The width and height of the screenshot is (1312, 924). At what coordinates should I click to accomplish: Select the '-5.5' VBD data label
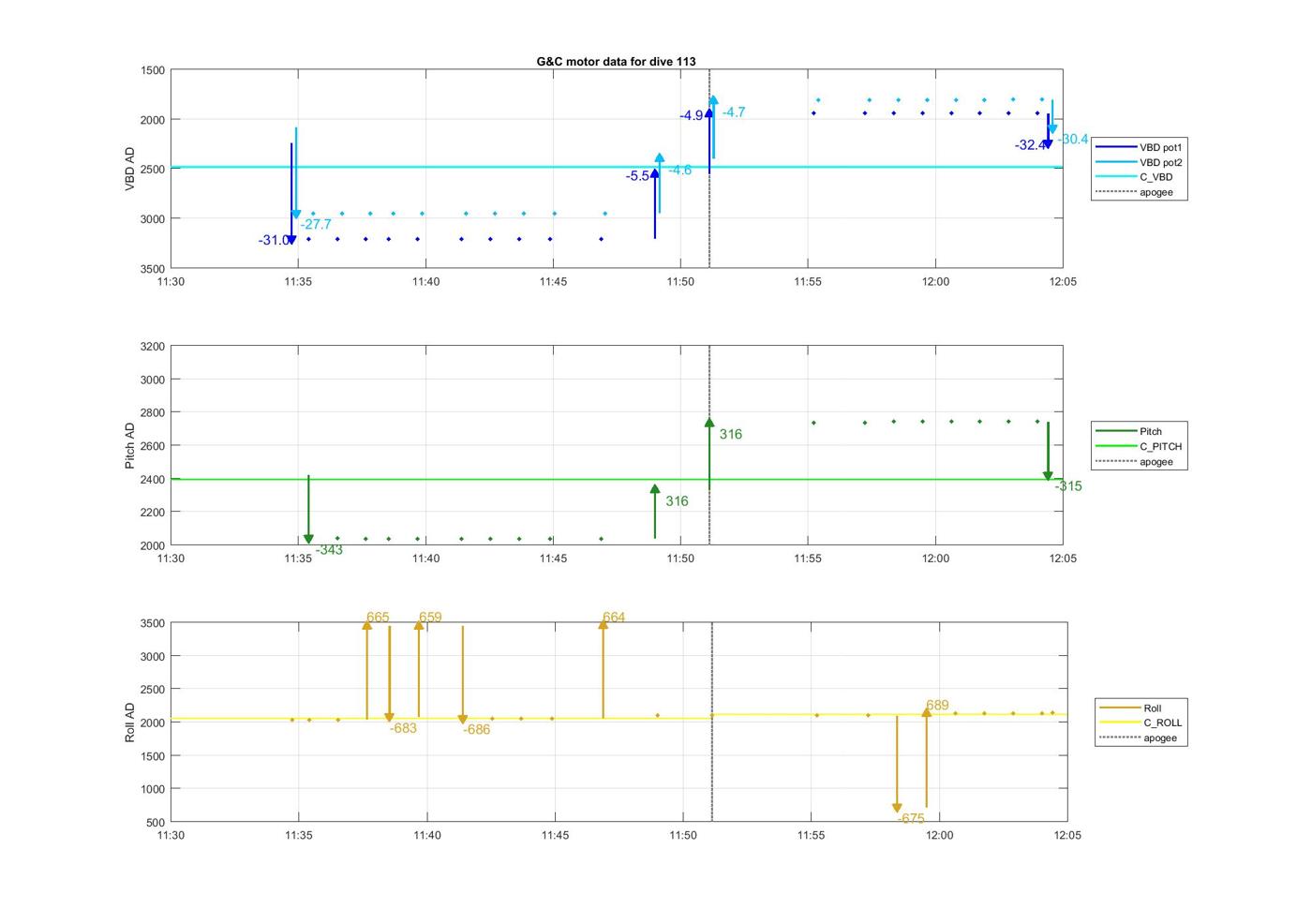point(637,176)
